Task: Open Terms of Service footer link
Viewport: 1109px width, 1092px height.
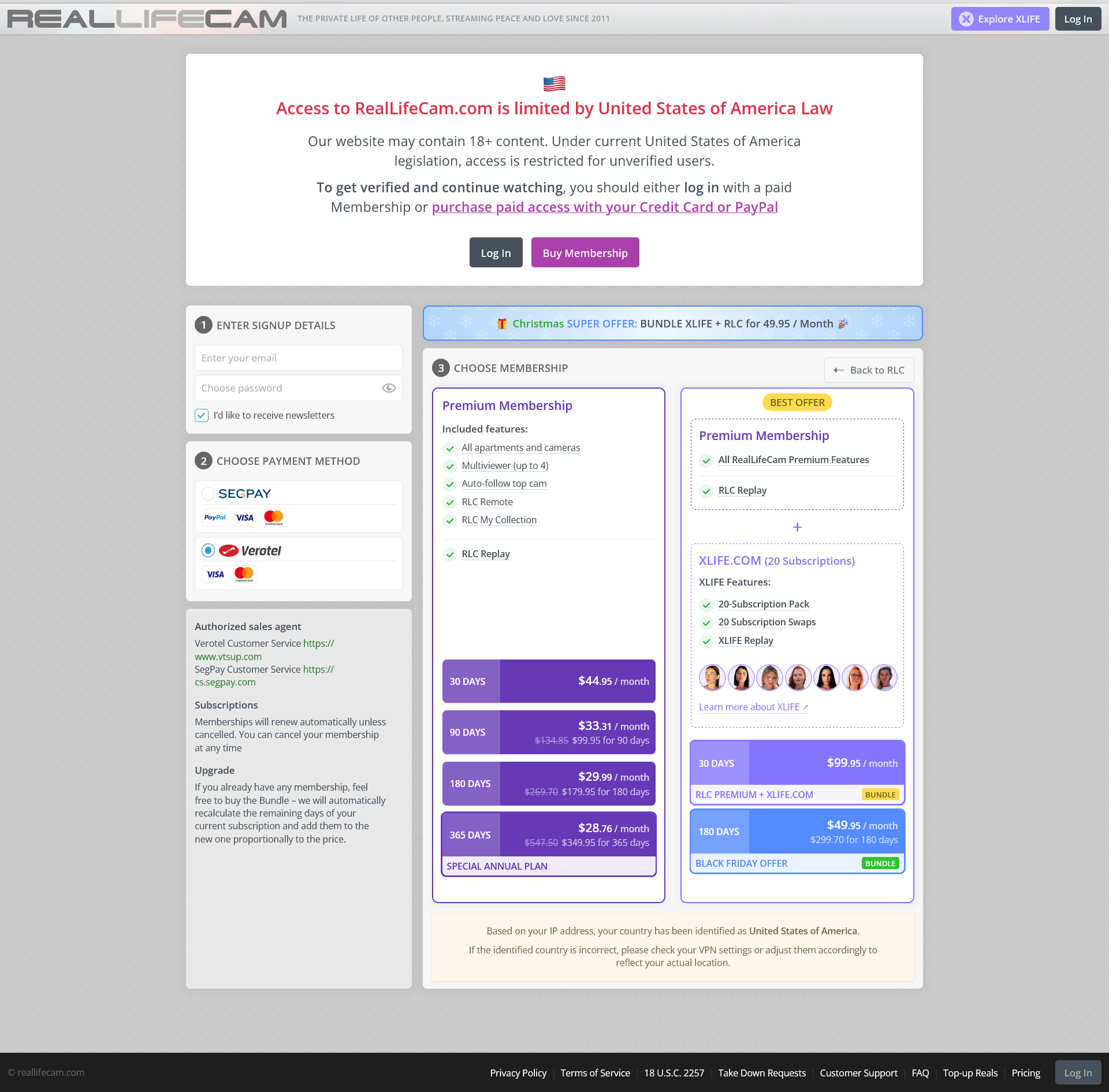Action: (x=595, y=1073)
